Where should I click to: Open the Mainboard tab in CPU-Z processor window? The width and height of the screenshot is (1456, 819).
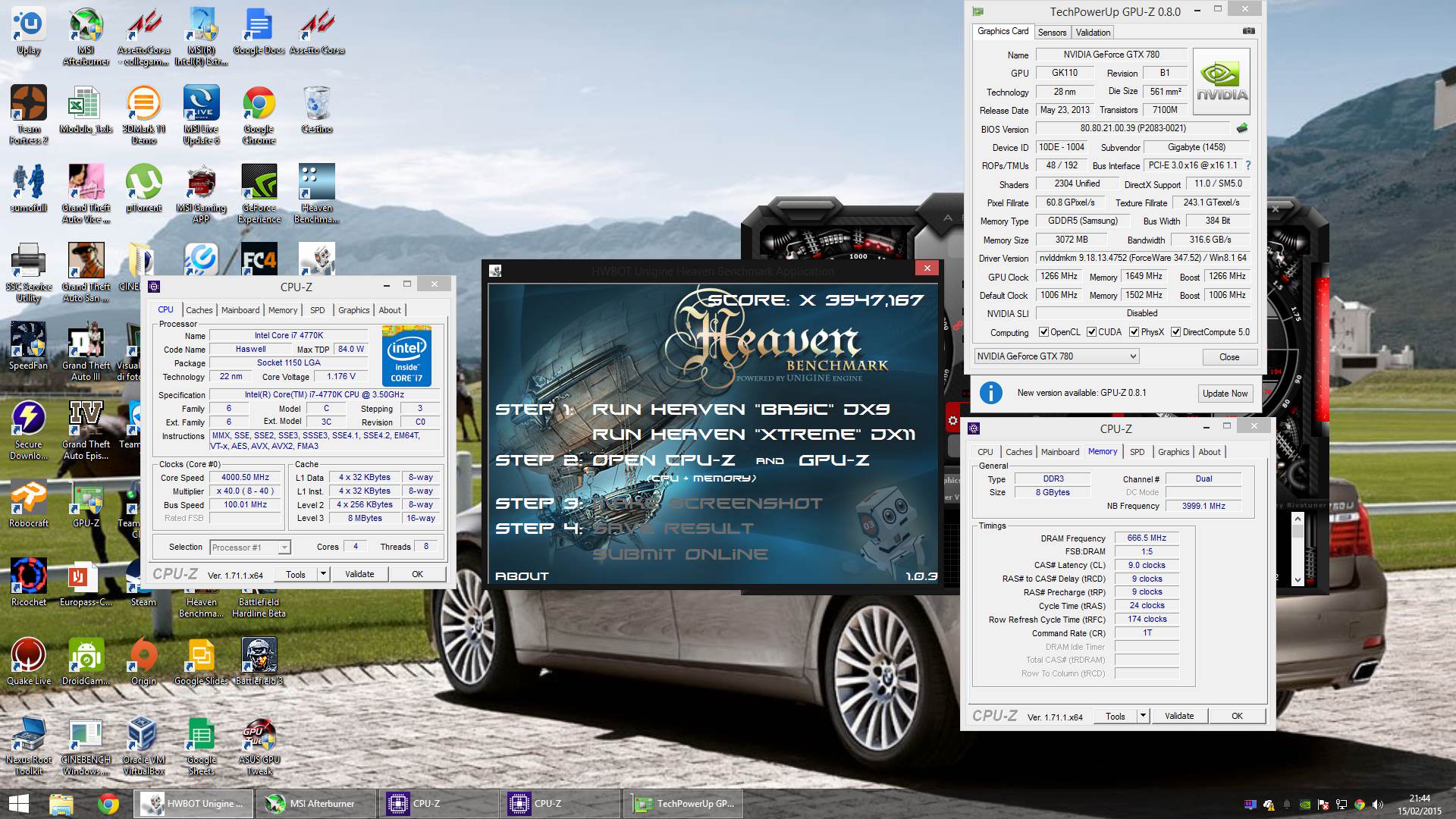(240, 310)
